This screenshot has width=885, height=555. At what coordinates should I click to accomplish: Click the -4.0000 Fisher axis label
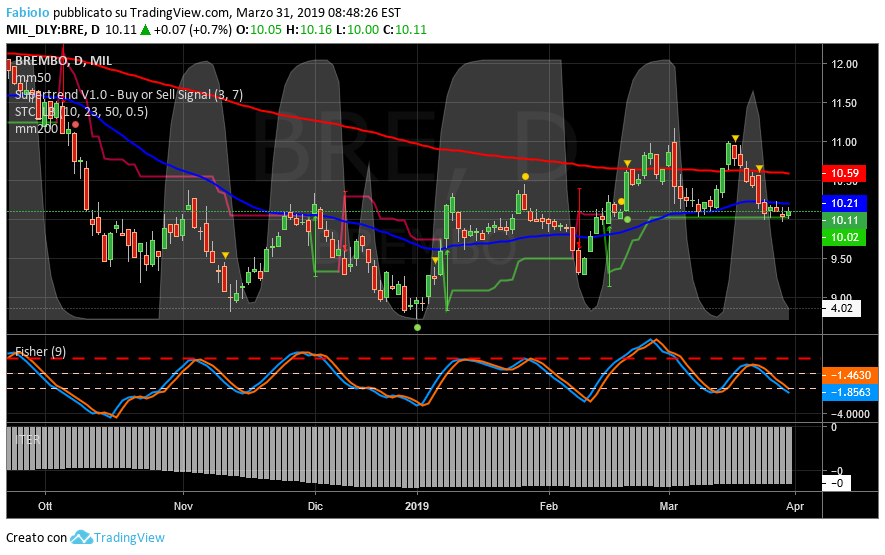point(849,414)
